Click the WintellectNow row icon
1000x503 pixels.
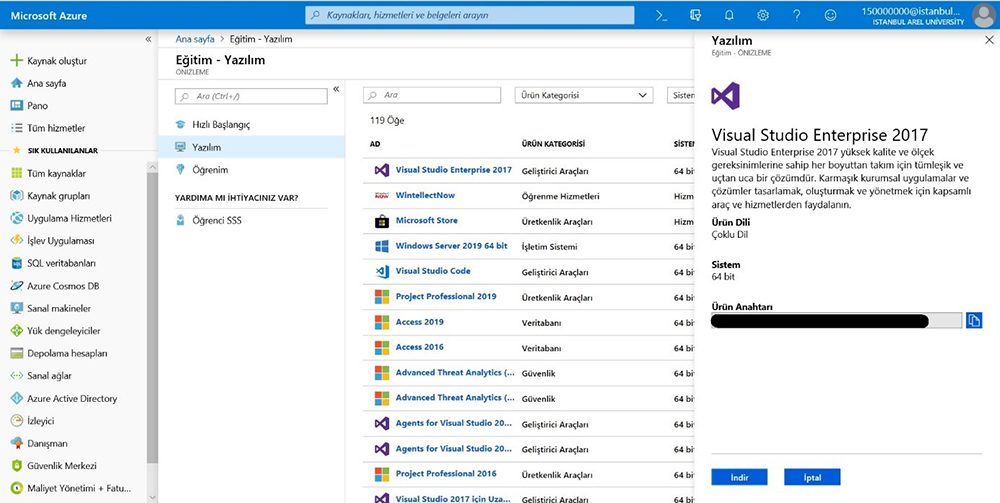[382, 196]
